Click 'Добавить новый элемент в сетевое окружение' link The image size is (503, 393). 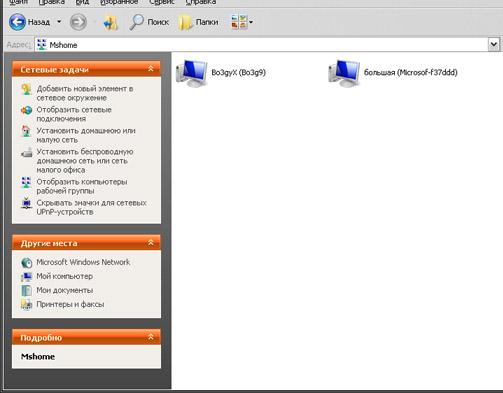click(85, 93)
